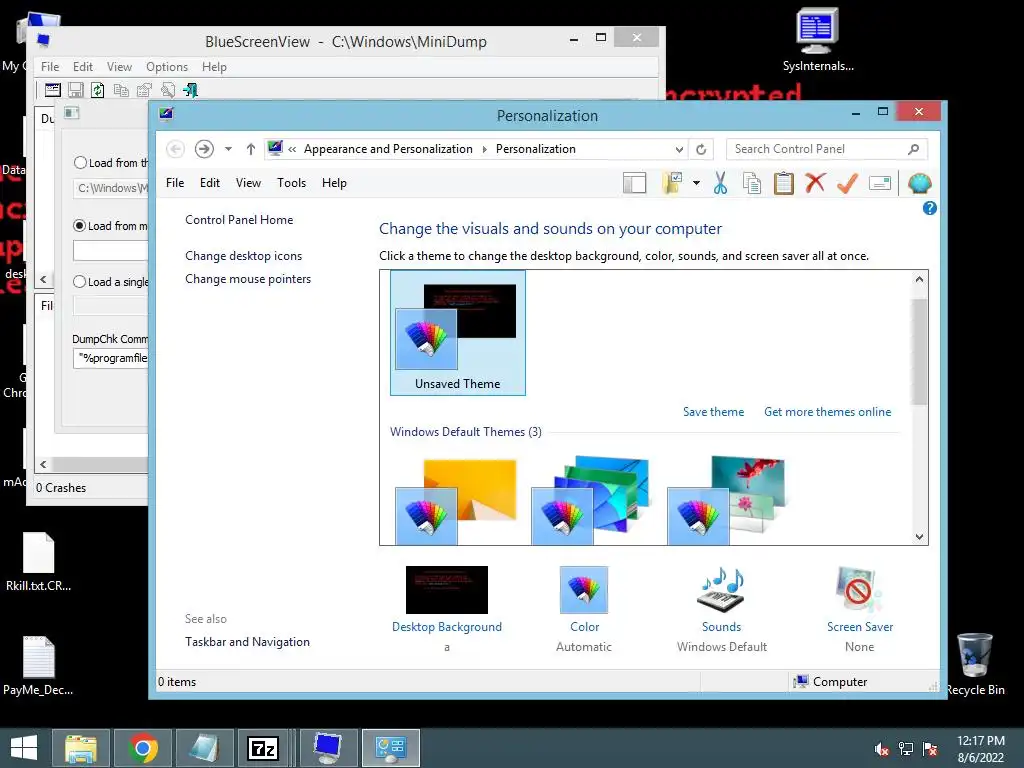Select the flowers Windows default theme

pos(727,500)
